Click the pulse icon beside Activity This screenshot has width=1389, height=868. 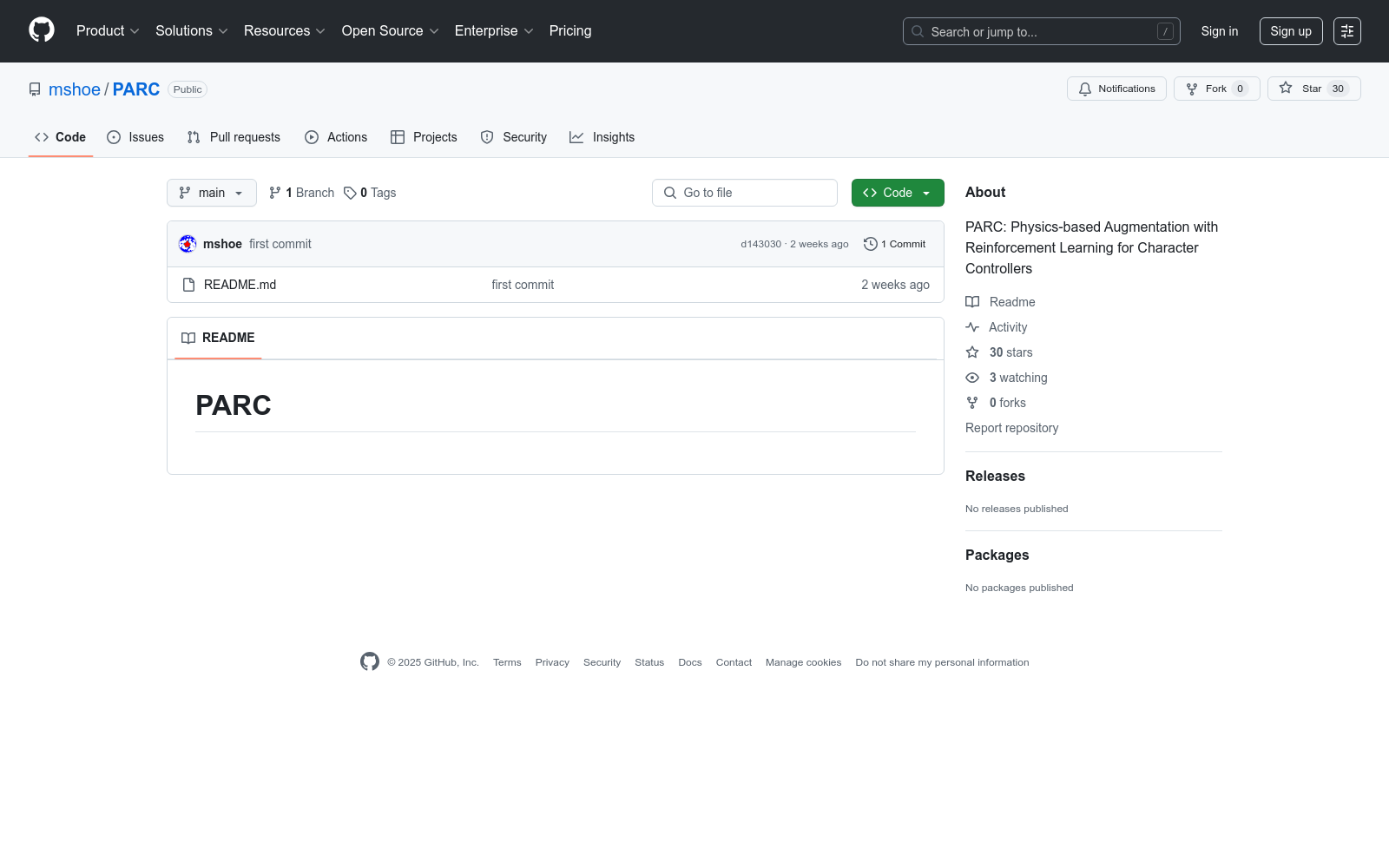pos(972,327)
